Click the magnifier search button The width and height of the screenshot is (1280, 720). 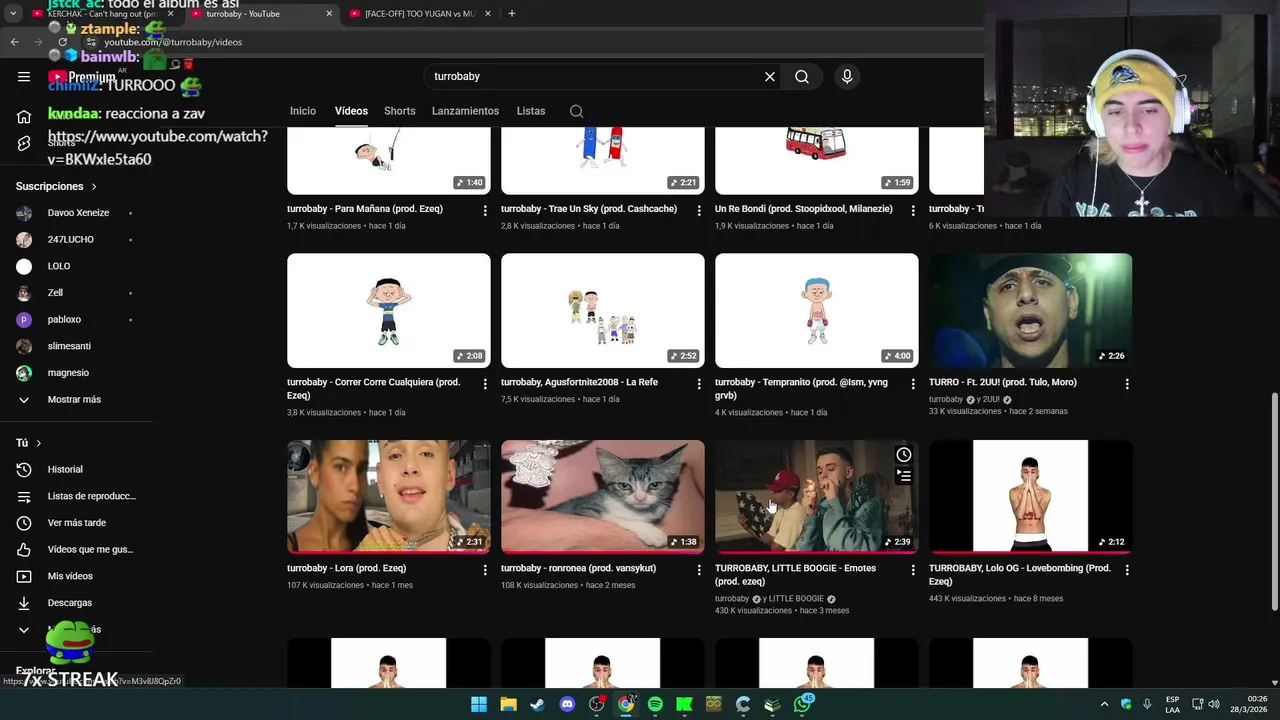[802, 77]
